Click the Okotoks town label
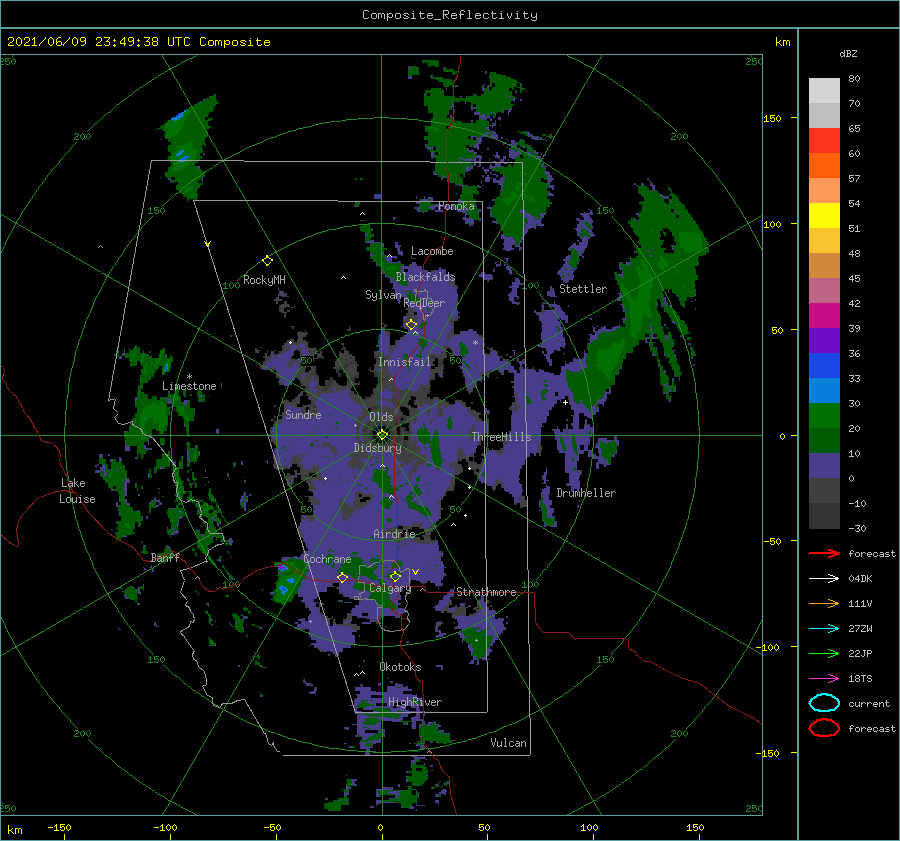The width and height of the screenshot is (900, 841). tap(401, 667)
